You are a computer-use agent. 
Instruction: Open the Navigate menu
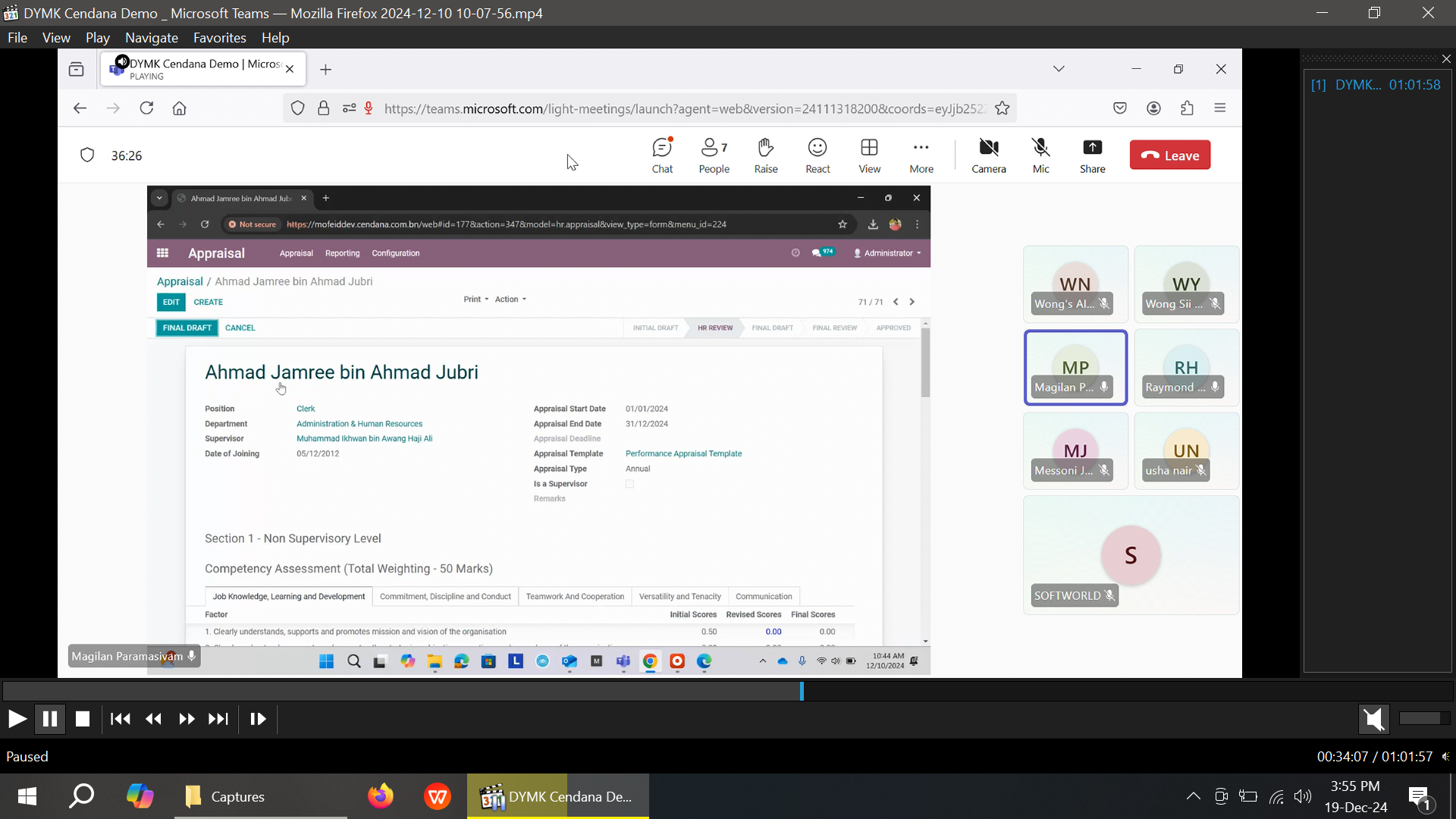151,38
